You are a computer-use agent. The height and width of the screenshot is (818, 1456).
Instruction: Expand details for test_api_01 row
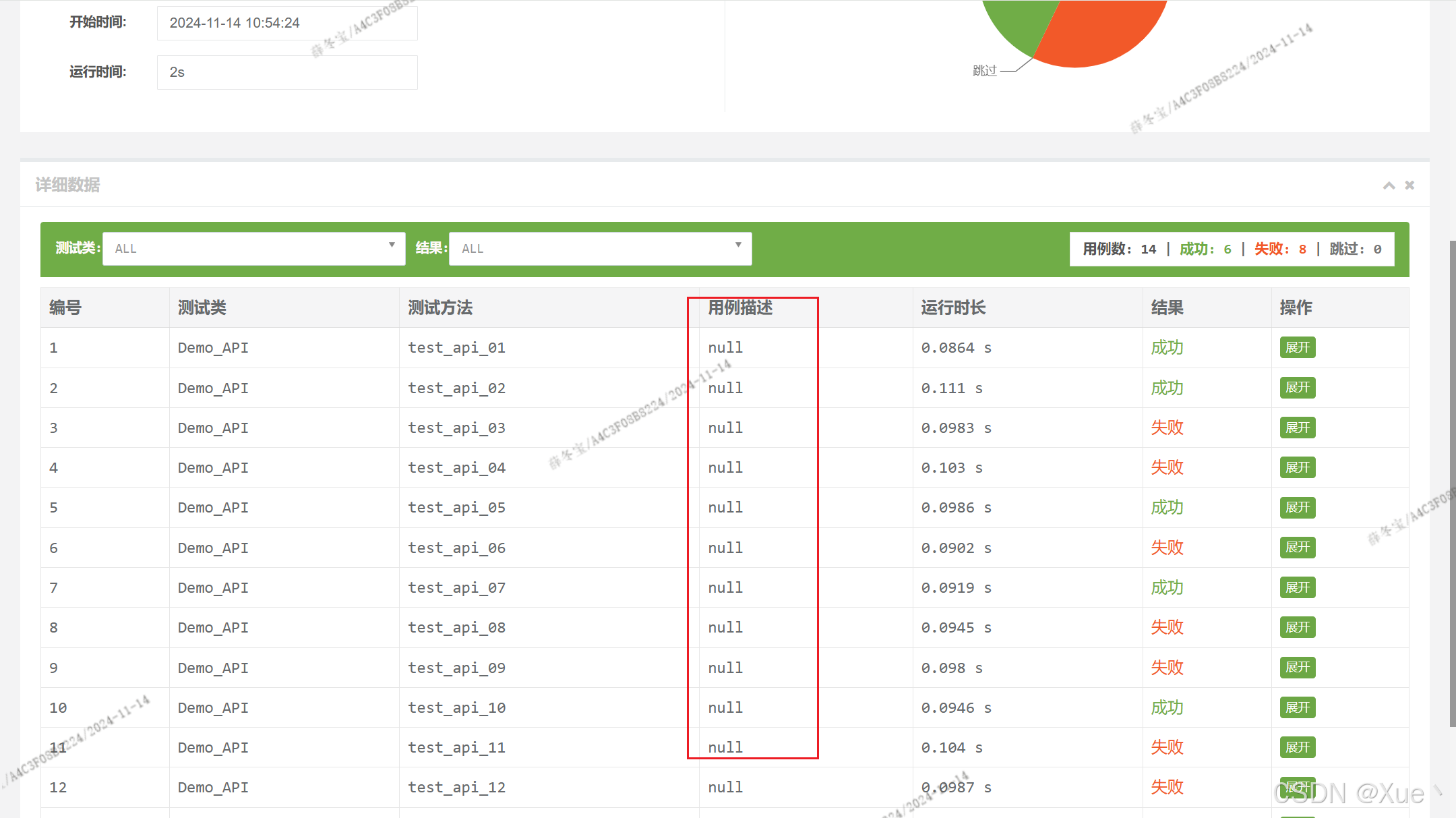coord(1297,347)
